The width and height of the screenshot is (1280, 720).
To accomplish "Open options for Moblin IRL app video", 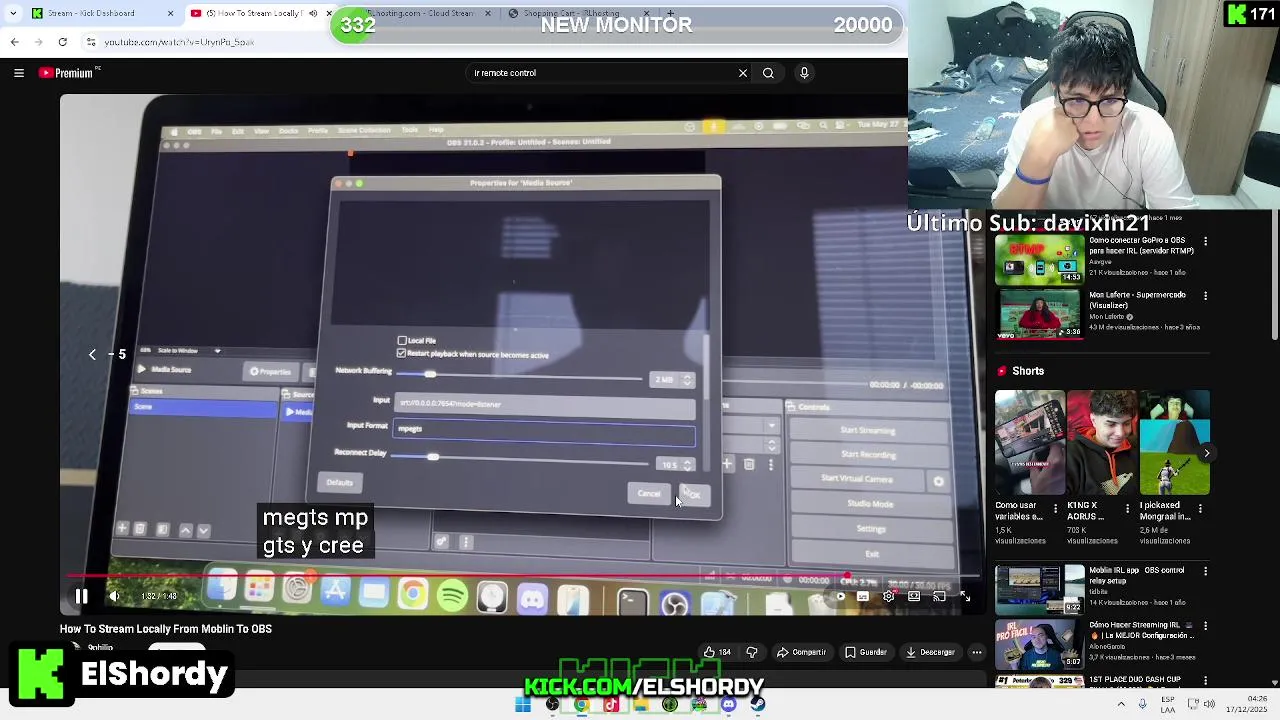I will [1205, 571].
